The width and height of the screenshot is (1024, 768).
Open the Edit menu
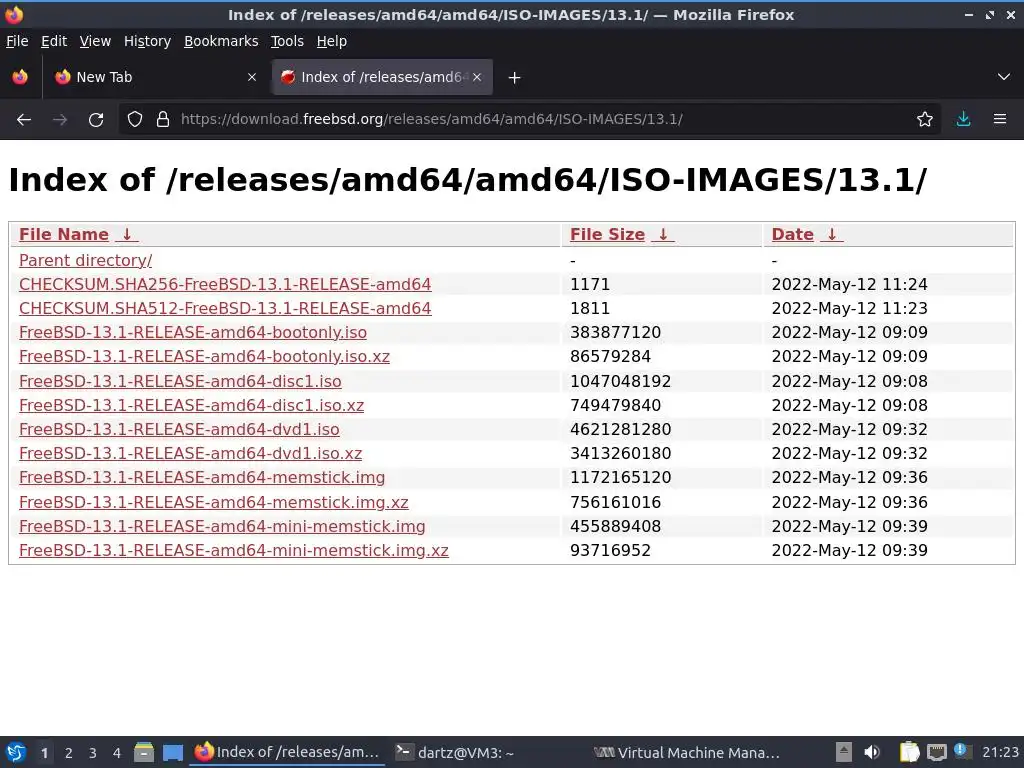pos(54,41)
